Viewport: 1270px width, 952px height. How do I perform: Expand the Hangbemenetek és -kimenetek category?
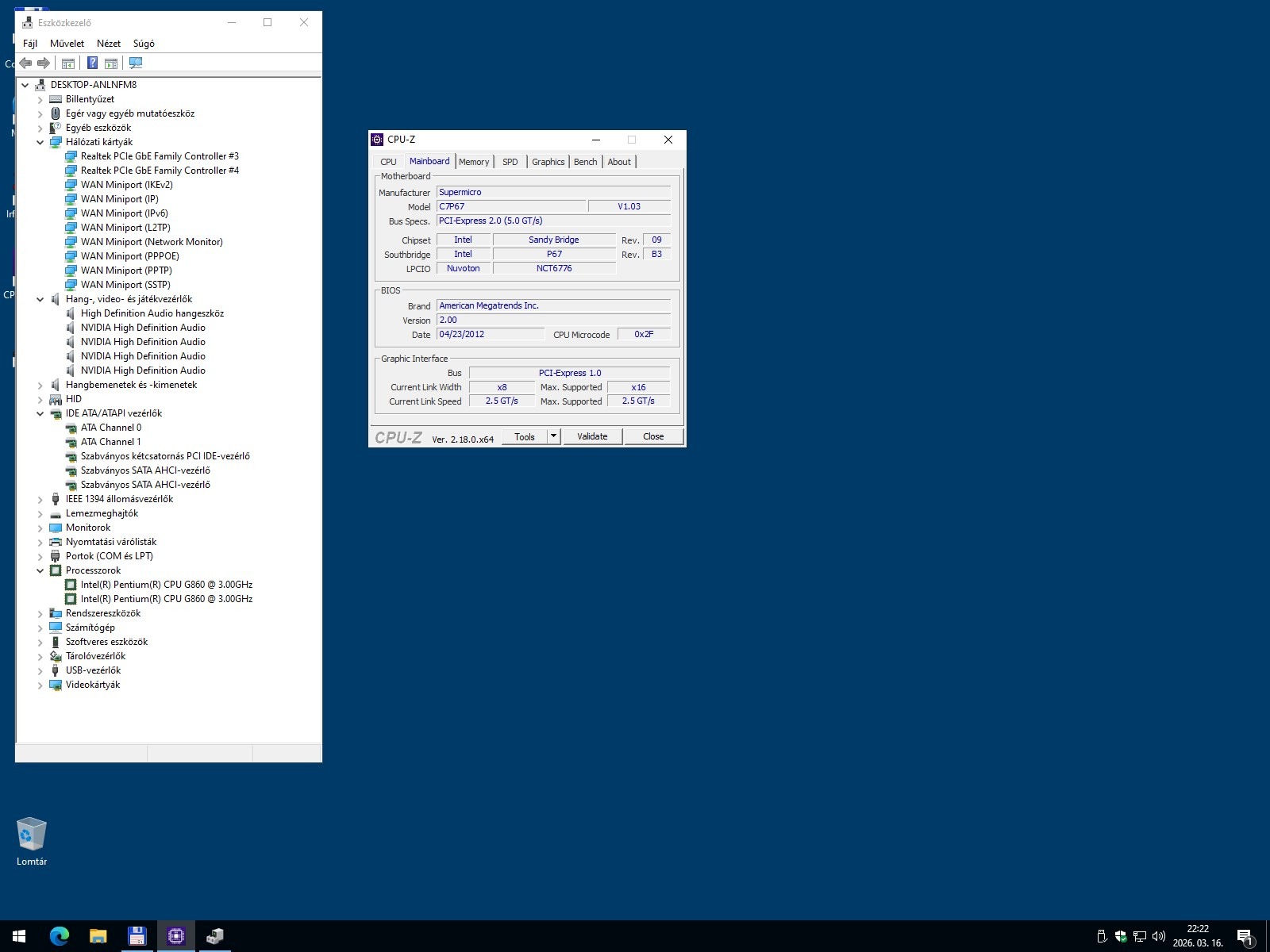(40, 385)
